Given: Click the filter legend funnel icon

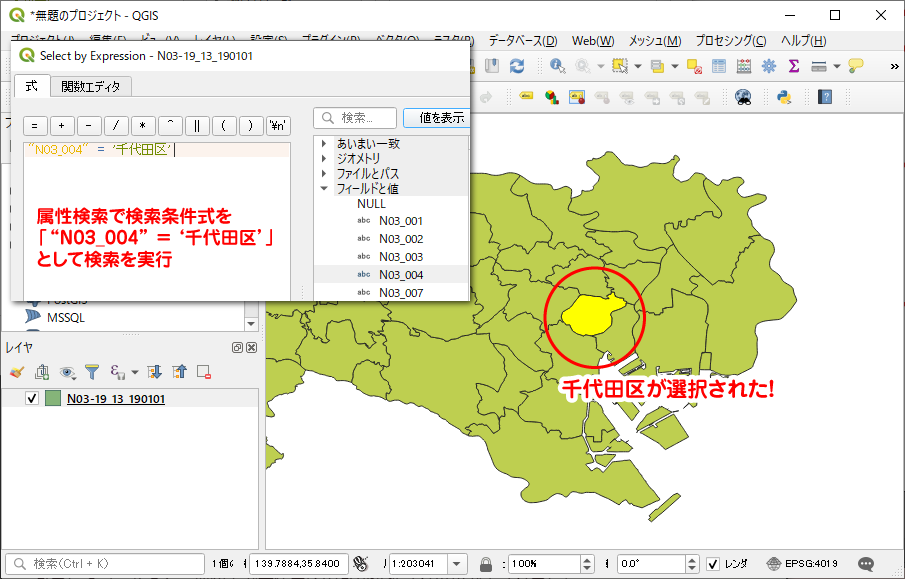Looking at the screenshot, I should (92, 372).
